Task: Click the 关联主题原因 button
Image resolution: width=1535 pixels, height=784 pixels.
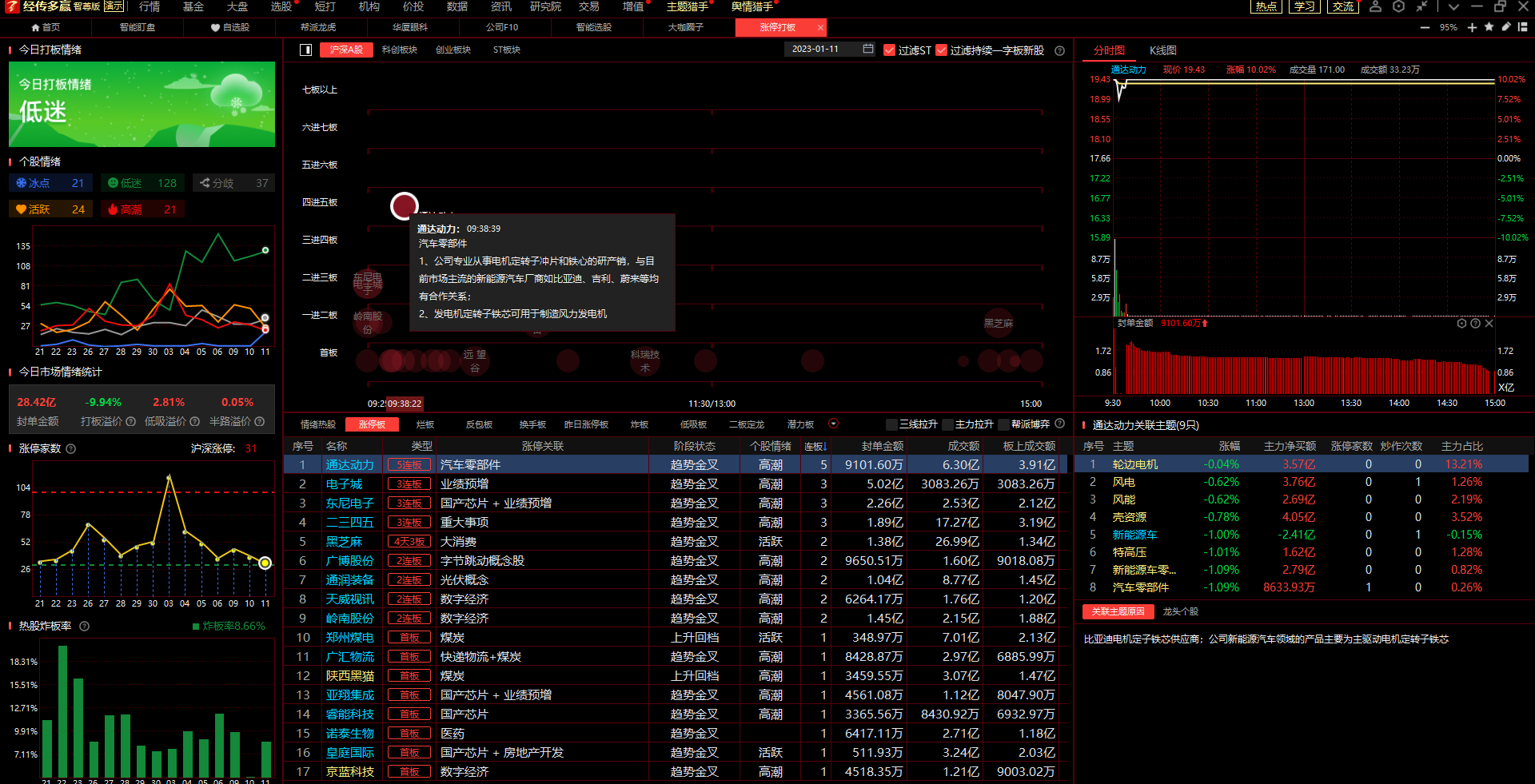Action: click(x=1118, y=611)
